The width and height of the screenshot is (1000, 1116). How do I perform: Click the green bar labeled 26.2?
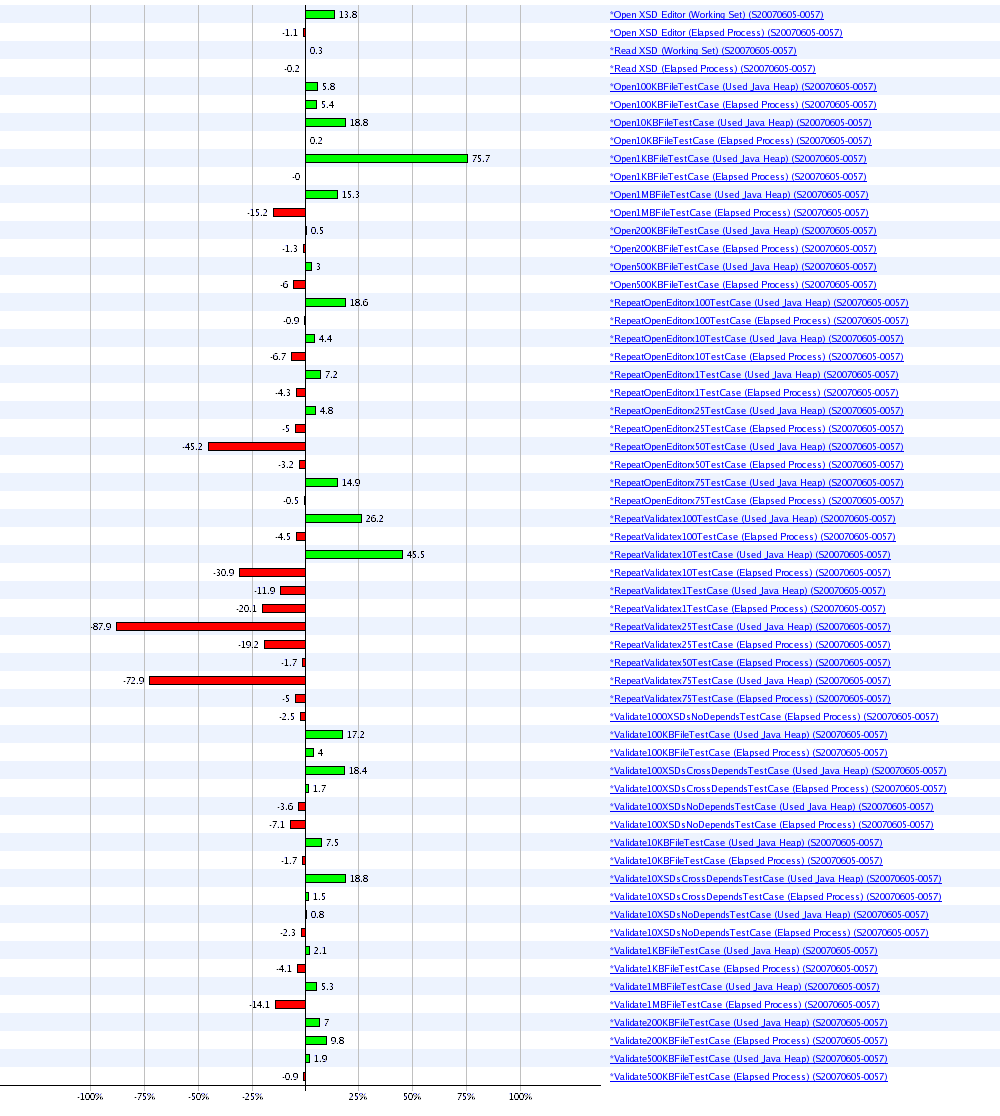click(x=333, y=518)
